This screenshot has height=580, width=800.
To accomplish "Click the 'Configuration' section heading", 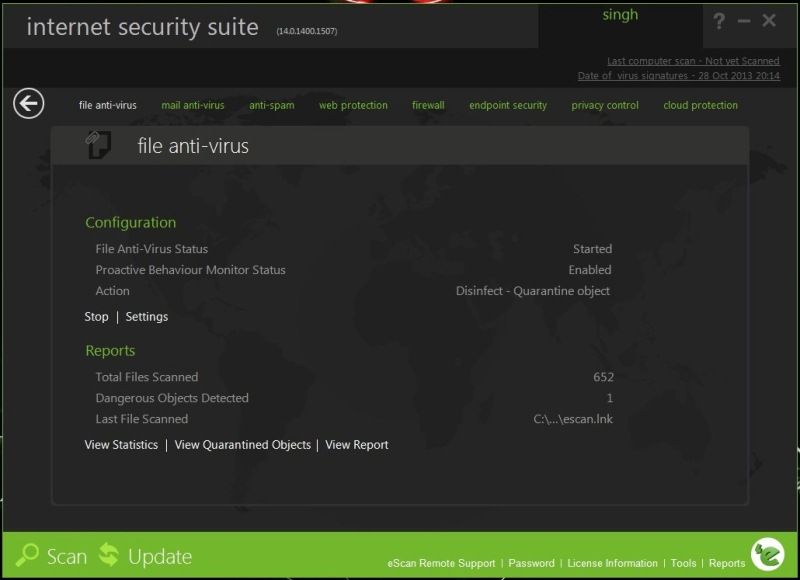I will pos(131,222).
